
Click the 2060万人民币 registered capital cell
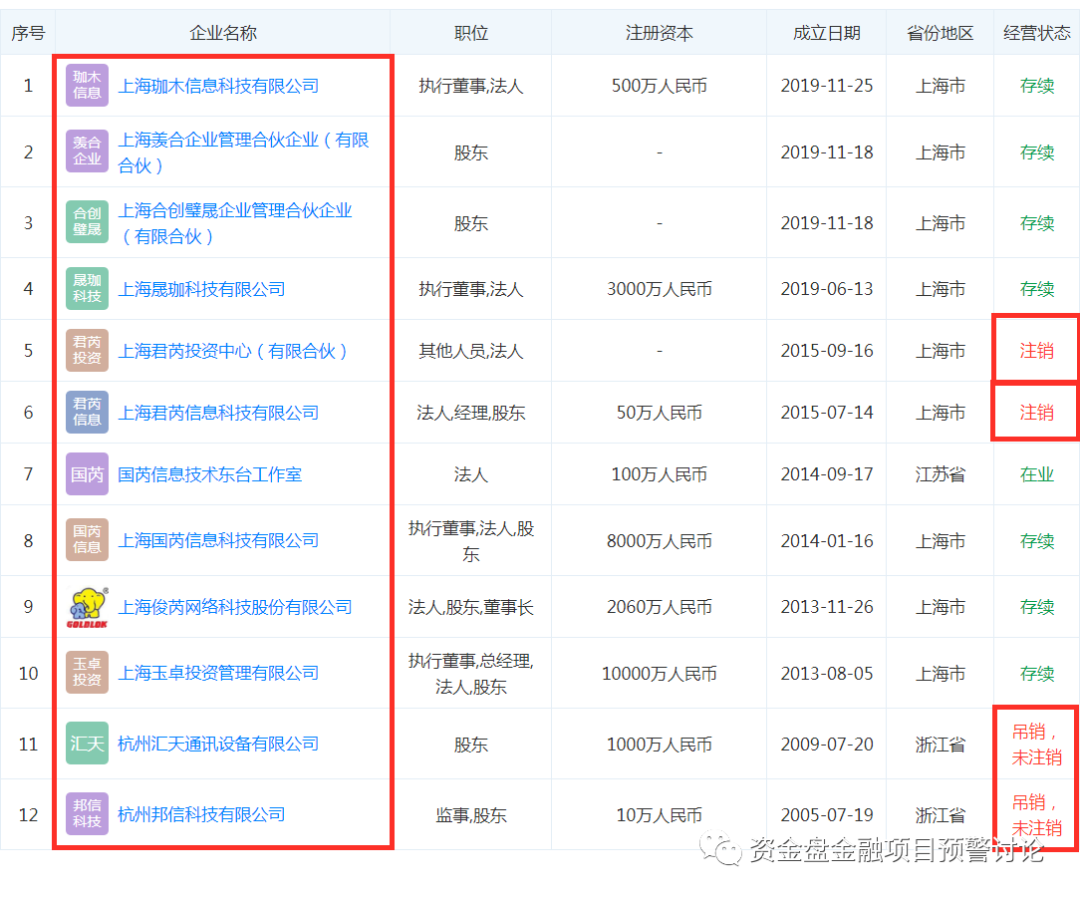659,607
